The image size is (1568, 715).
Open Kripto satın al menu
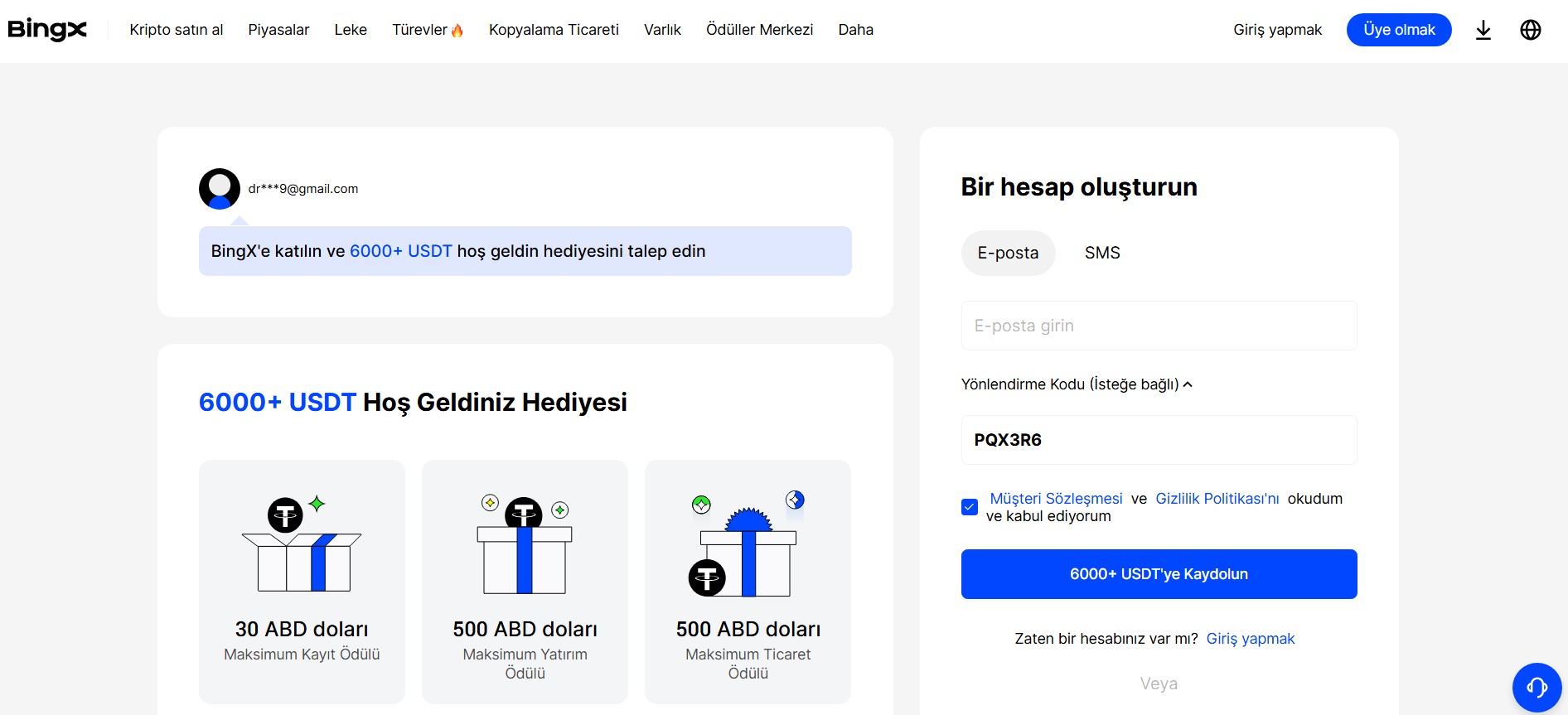coord(177,30)
